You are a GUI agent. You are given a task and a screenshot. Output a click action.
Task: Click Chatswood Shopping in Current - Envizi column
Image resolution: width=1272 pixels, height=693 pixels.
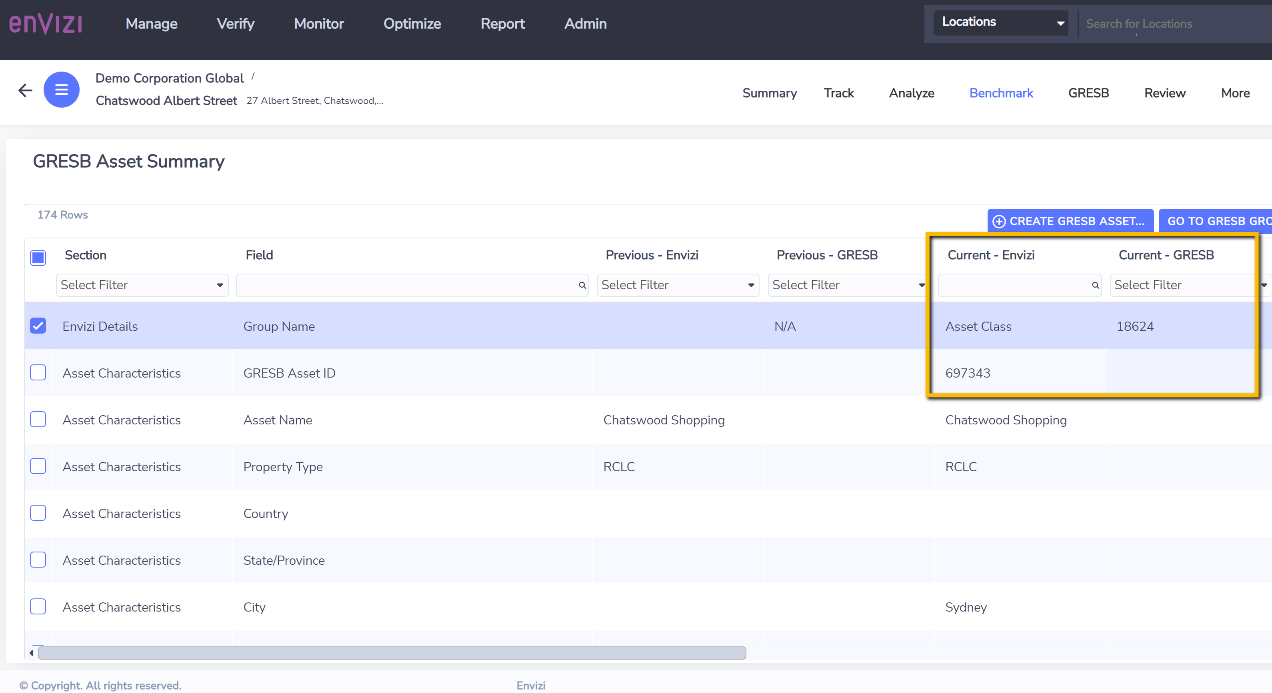pos(1006,420)
